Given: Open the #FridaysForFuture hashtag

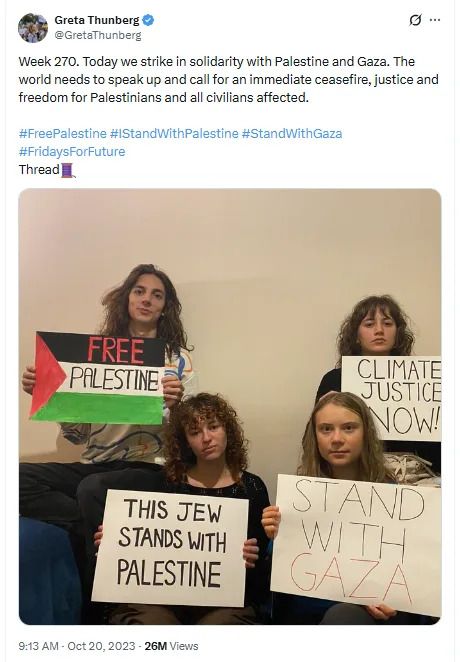Looking at the screenshot, I should point(72,152).
